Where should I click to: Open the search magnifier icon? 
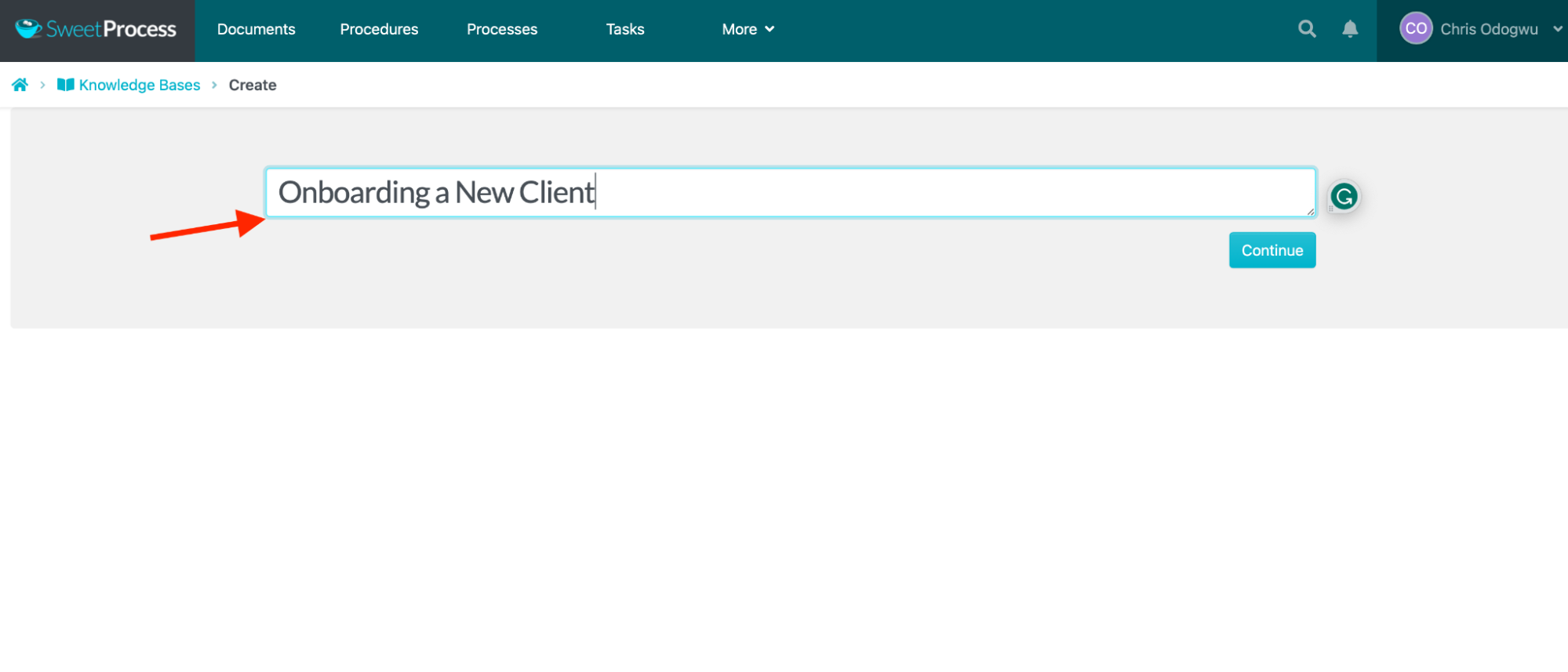pyautogui.click(x=1307, y=29)
